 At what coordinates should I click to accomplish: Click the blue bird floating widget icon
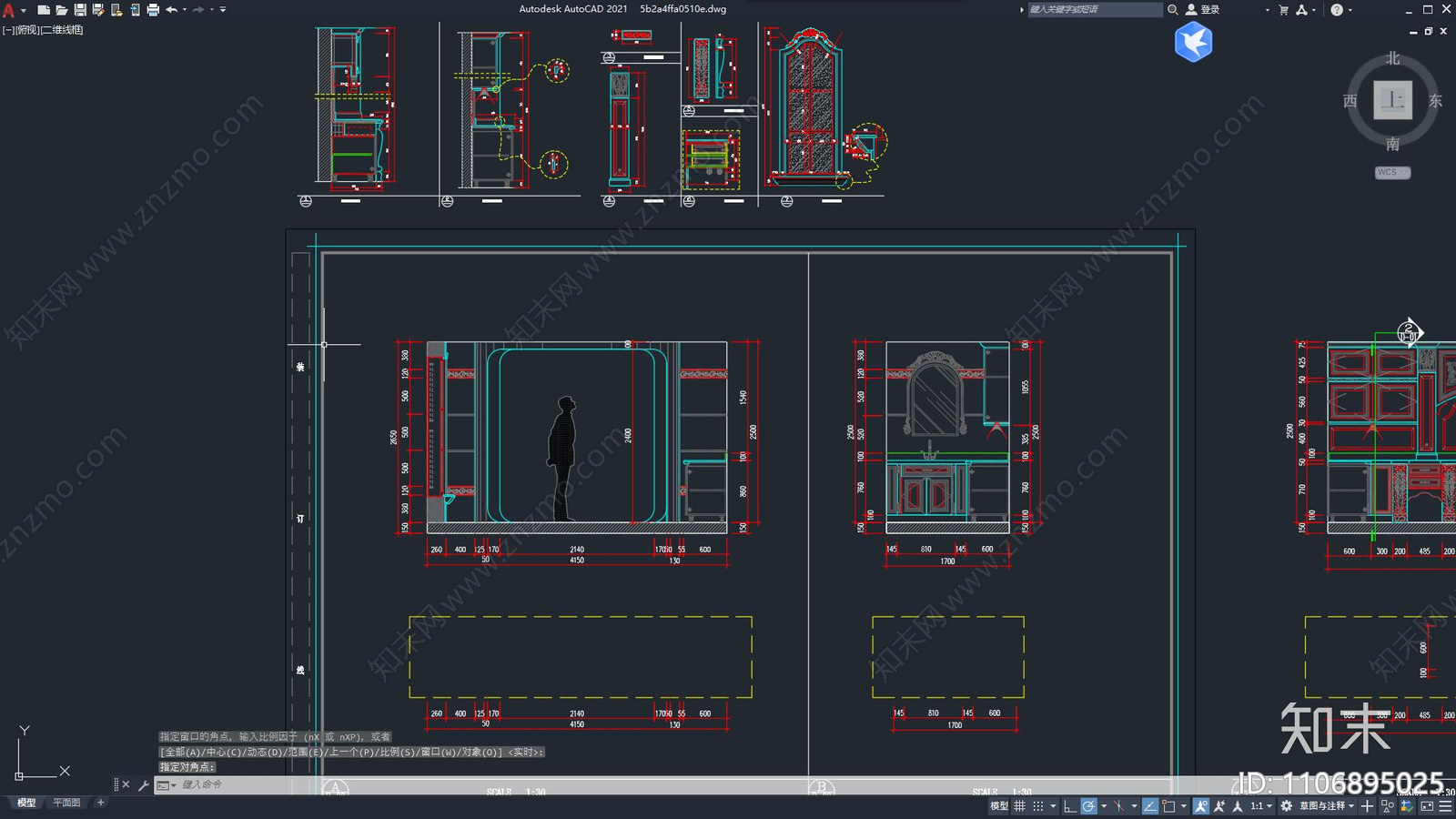(1193, 42)
